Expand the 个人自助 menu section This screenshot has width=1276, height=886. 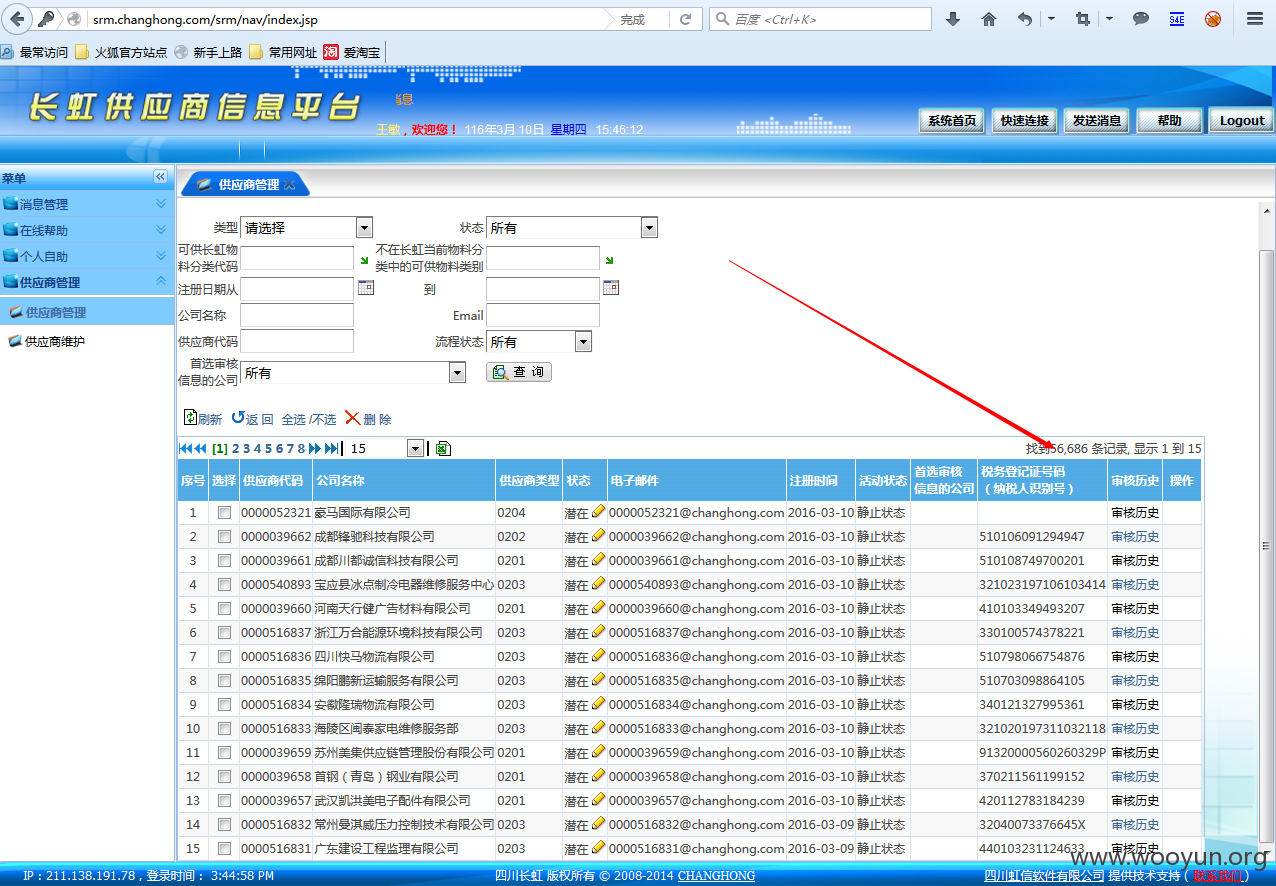[x=87, y=256]
